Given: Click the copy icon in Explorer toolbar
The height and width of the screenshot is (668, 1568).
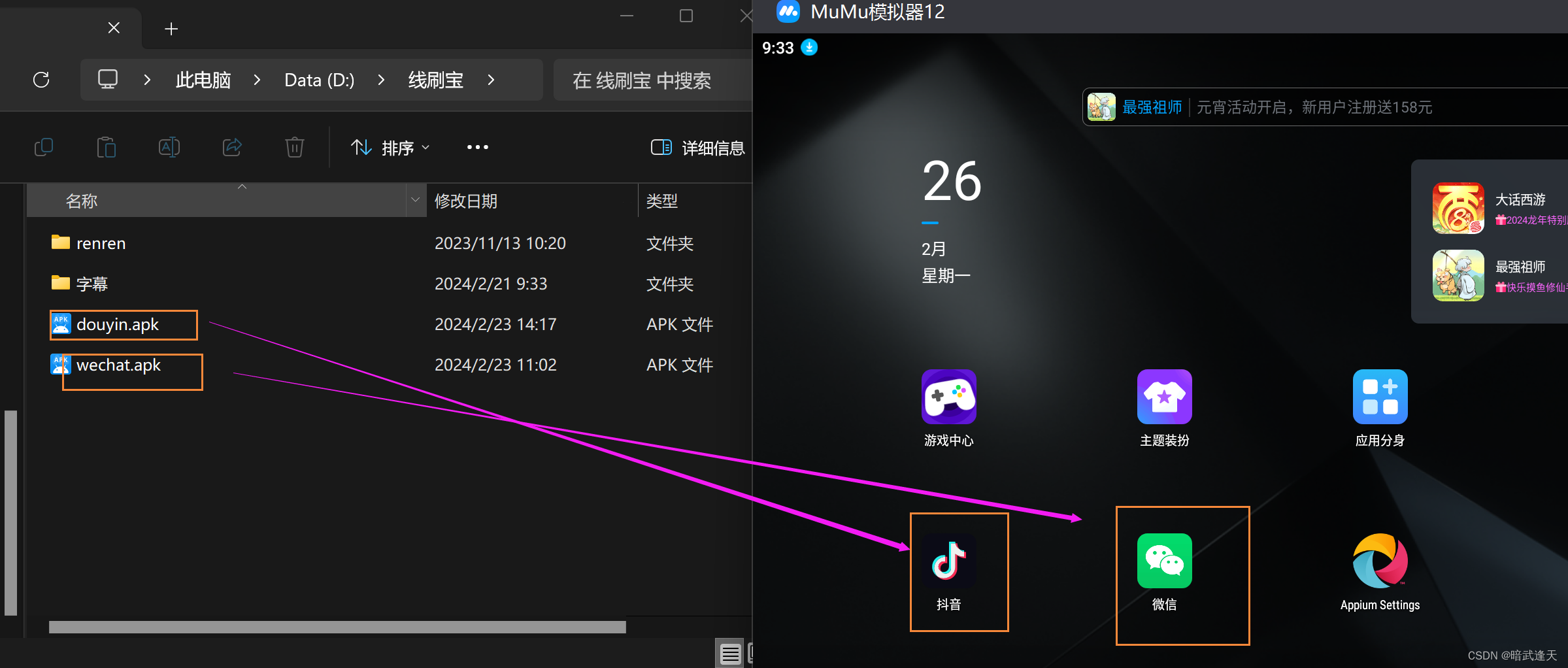Looking at the screenshot, I should (44, 147).
